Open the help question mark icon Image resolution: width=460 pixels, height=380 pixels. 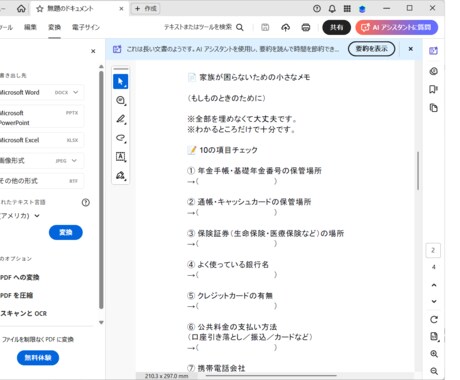[x=317, y=9]
